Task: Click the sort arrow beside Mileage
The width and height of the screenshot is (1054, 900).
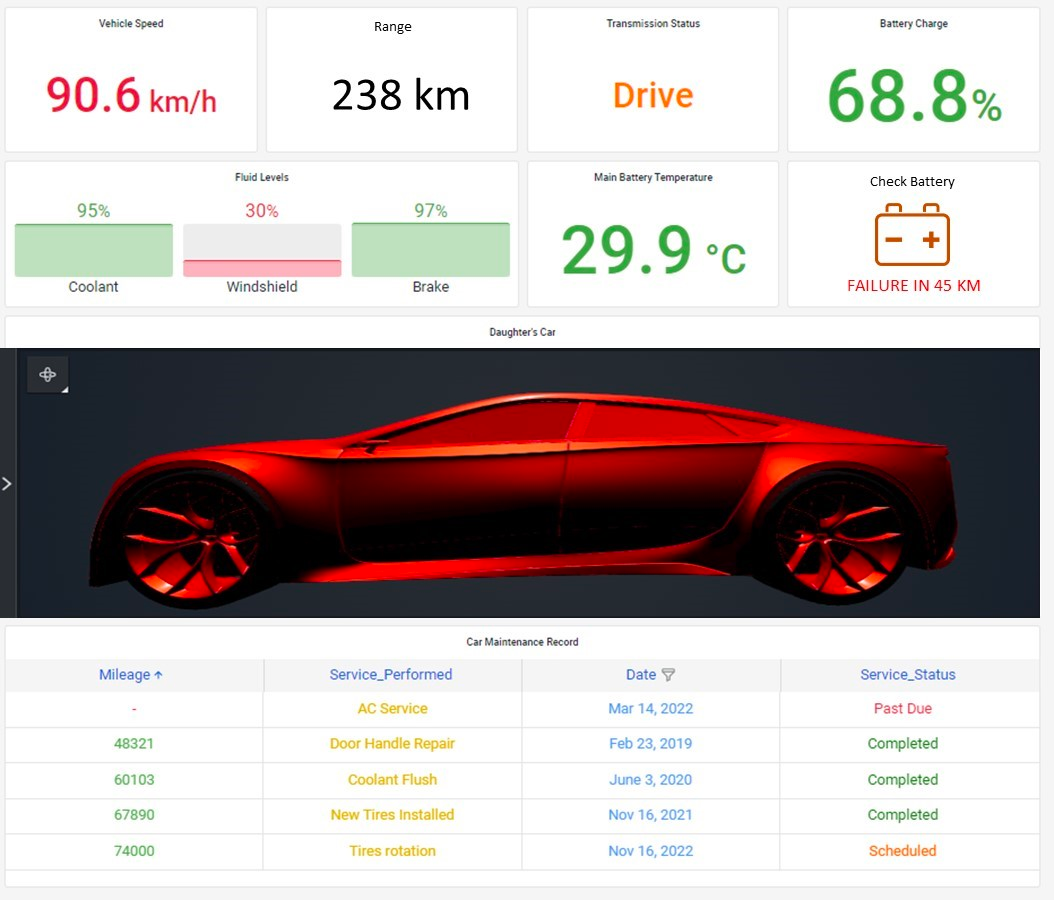Action: (x=158, y=675)
